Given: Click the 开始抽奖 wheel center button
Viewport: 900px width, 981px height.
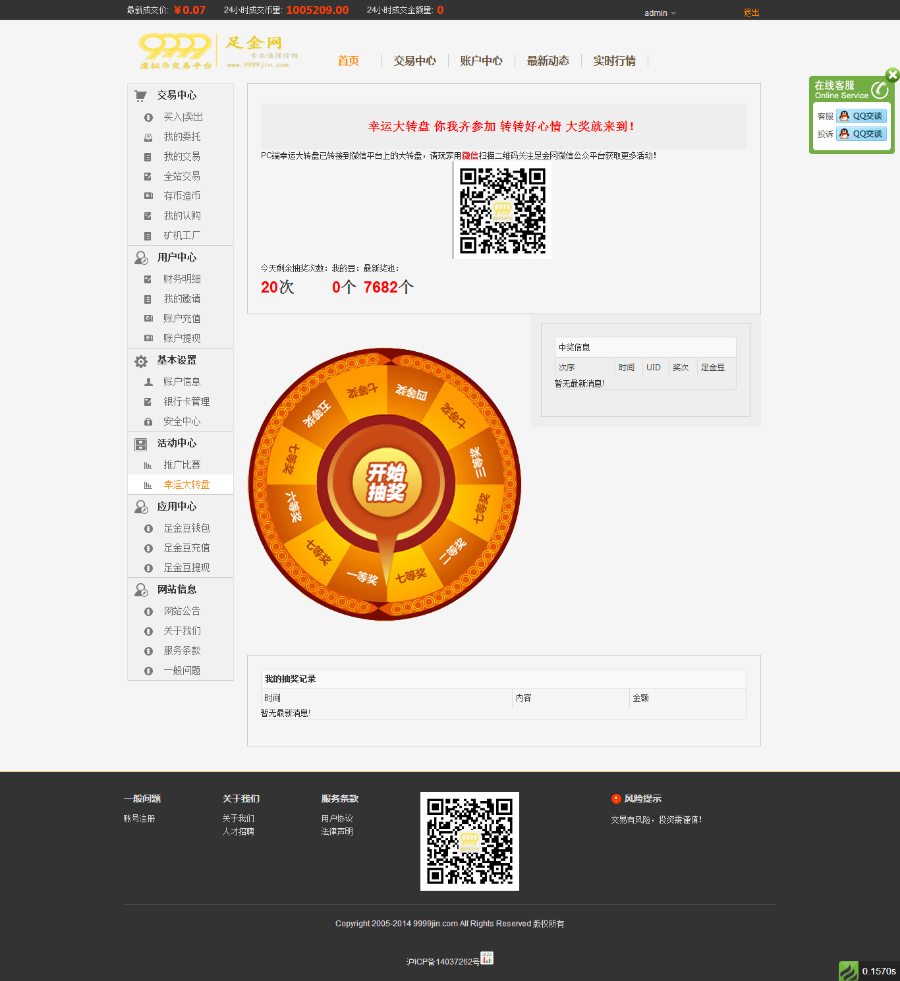Looking at the screenshot, I should coord(386,483).
